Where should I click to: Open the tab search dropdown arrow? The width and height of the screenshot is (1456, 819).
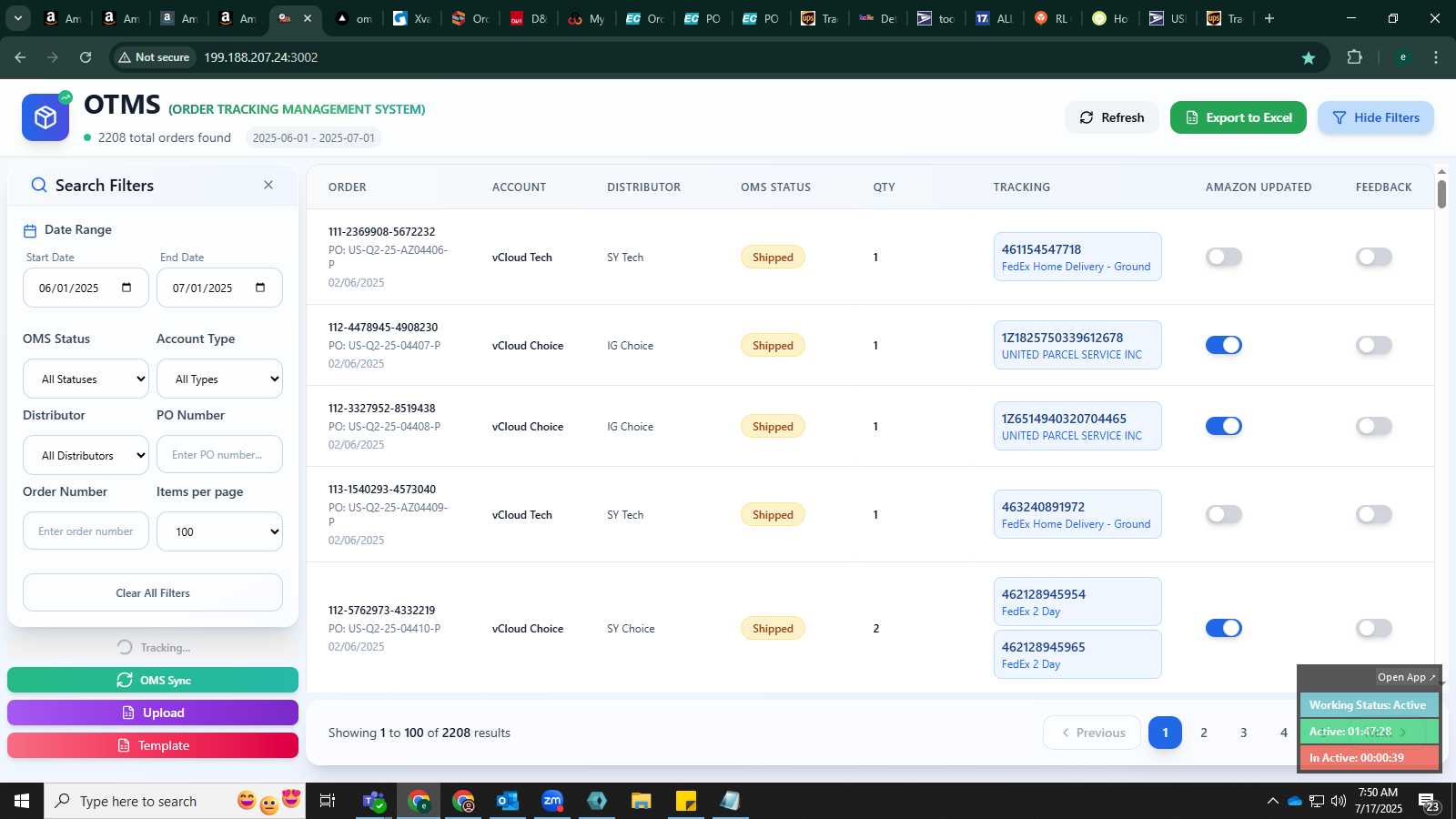tap(17, 18)
